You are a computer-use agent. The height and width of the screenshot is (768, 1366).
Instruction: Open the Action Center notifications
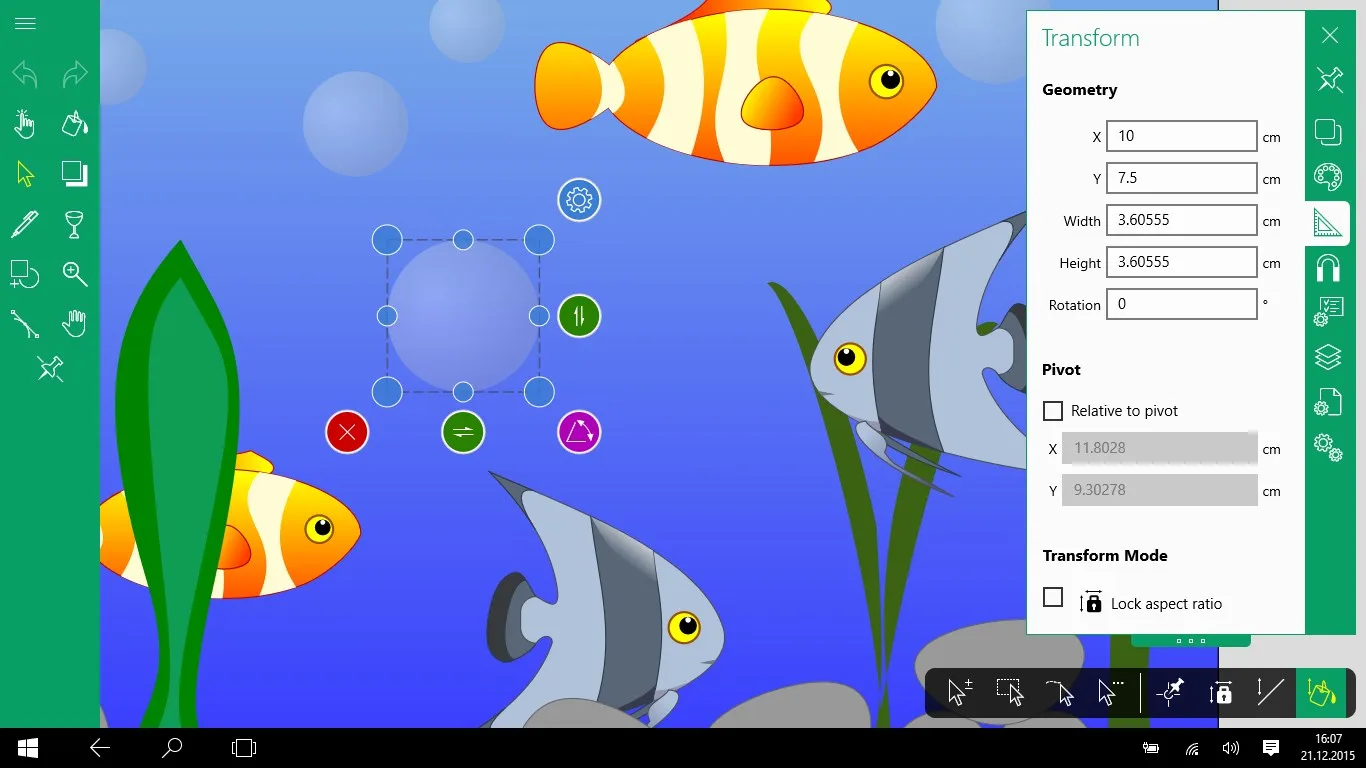coord(1271,747)
